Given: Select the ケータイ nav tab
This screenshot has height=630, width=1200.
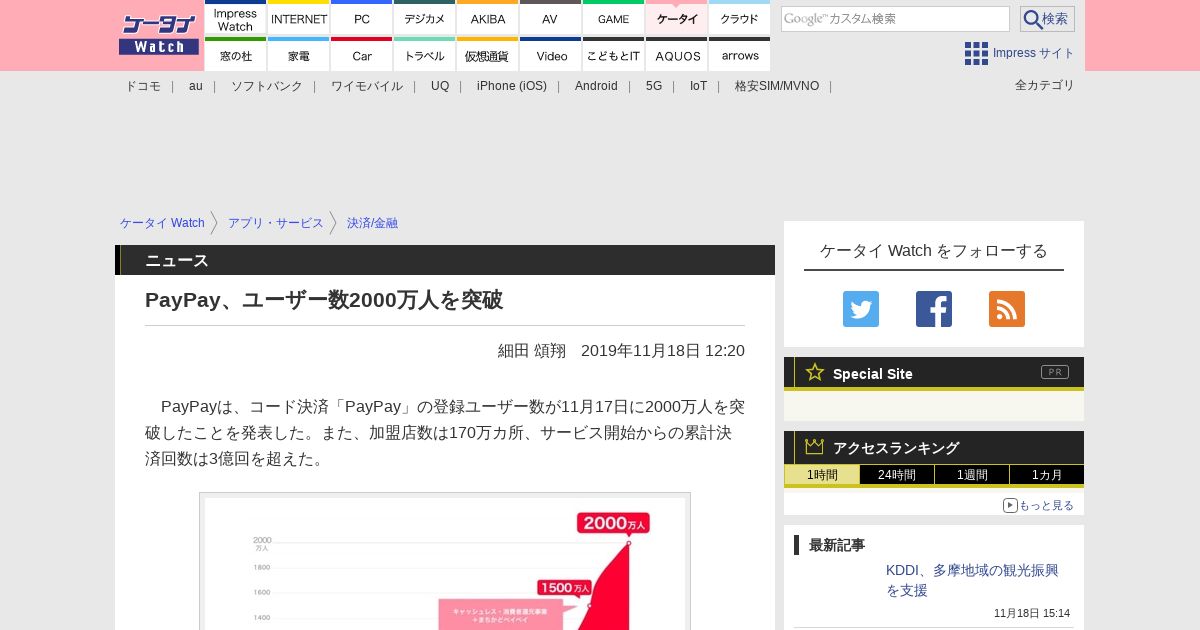Looking at the screenshot, I should (677, 18).
